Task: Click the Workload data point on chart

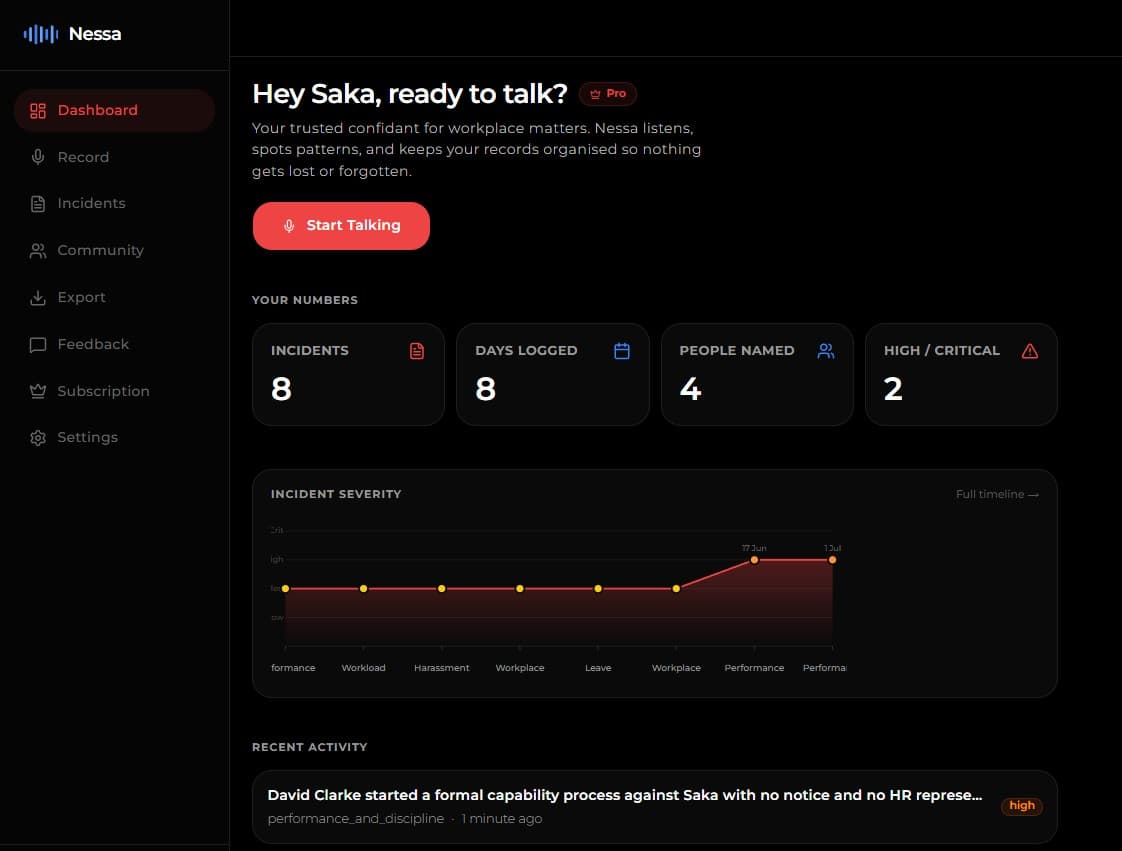Action: pos(364,588)
